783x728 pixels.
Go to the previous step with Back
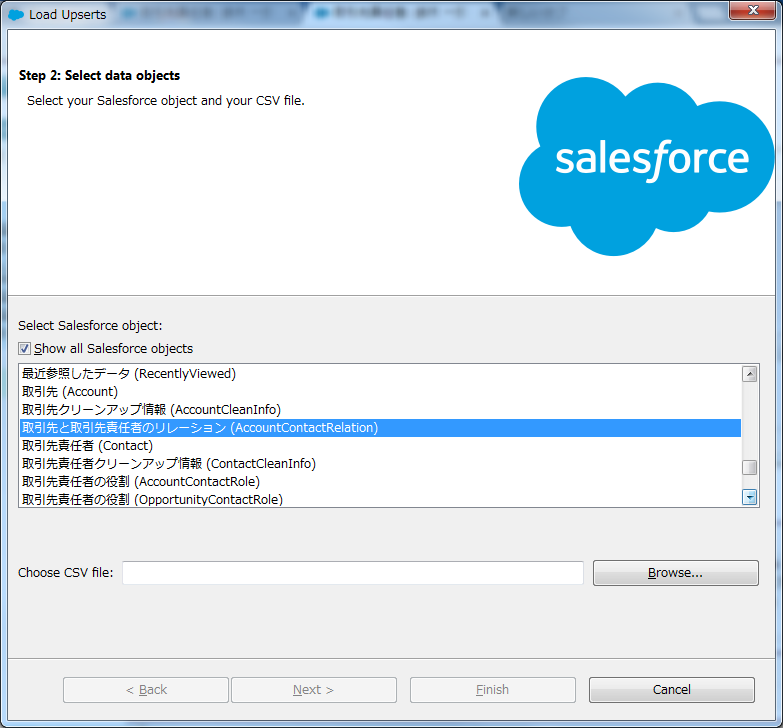coord(146,690)
